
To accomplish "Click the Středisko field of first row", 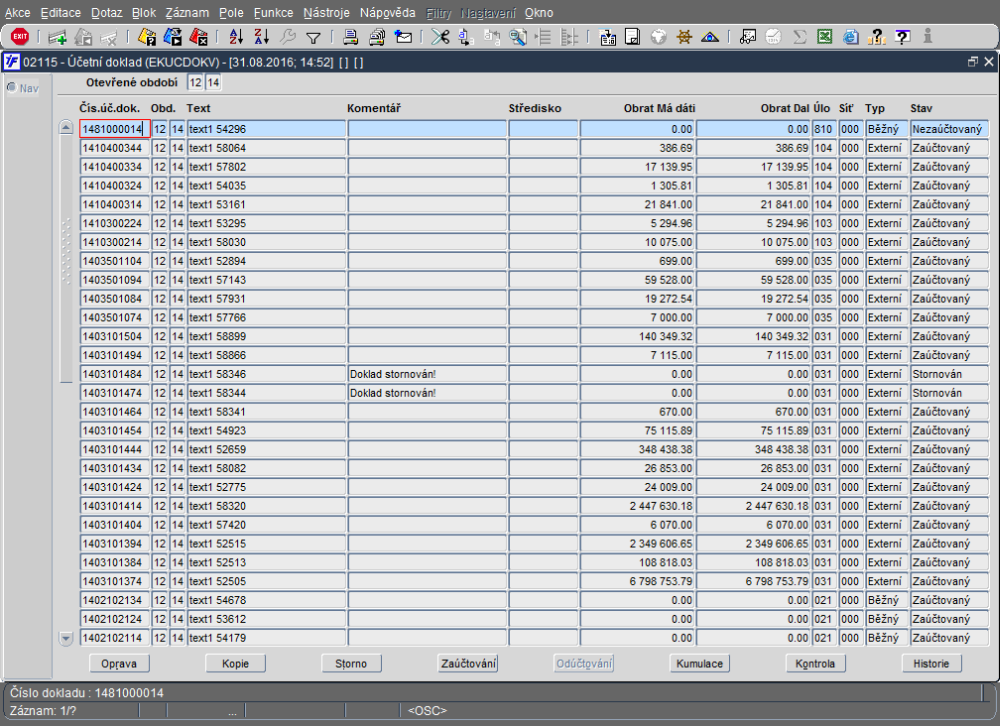I will coord(543,129).
